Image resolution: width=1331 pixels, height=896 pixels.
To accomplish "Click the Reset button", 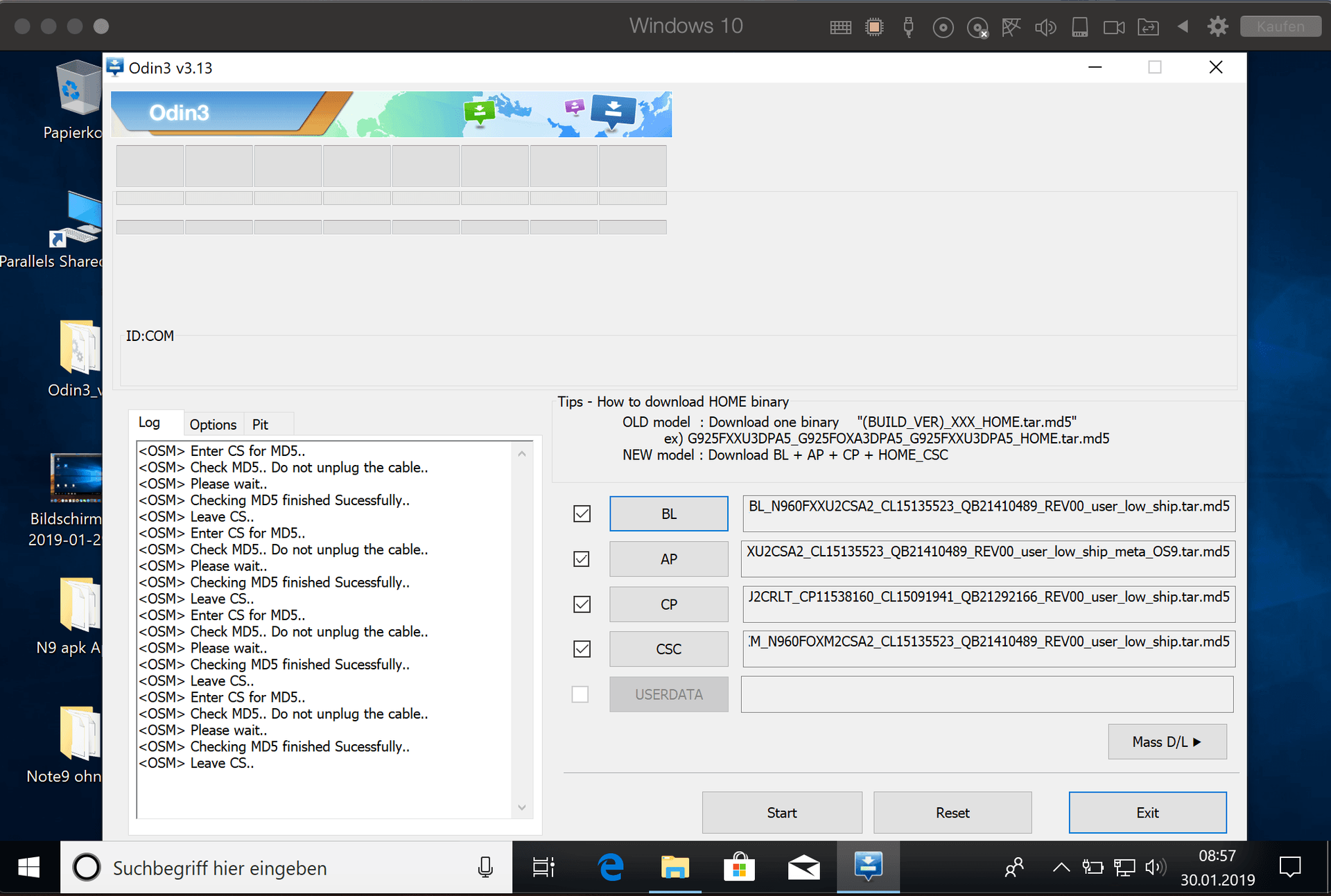I will point(952,812).
